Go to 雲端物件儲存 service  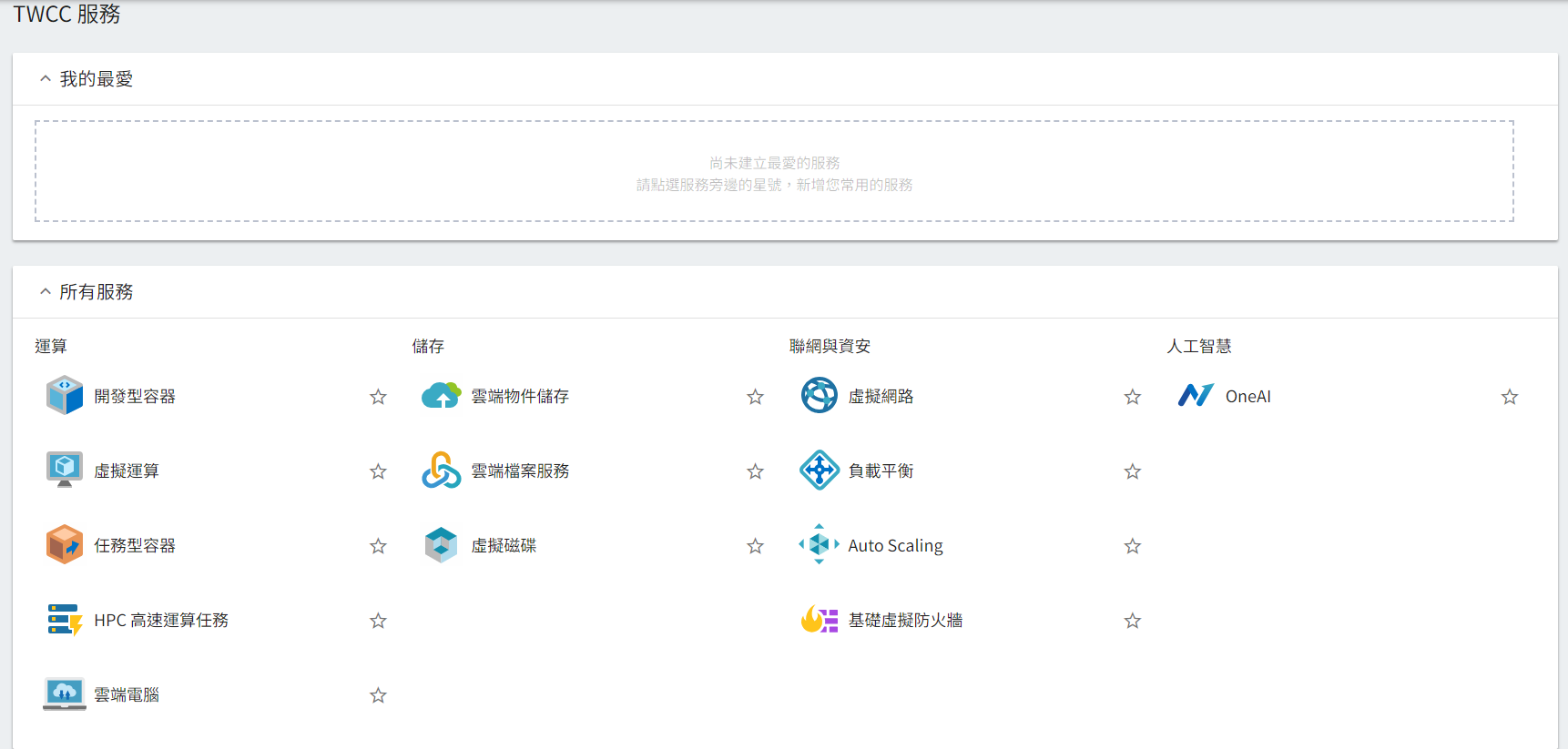coord(520,397)
